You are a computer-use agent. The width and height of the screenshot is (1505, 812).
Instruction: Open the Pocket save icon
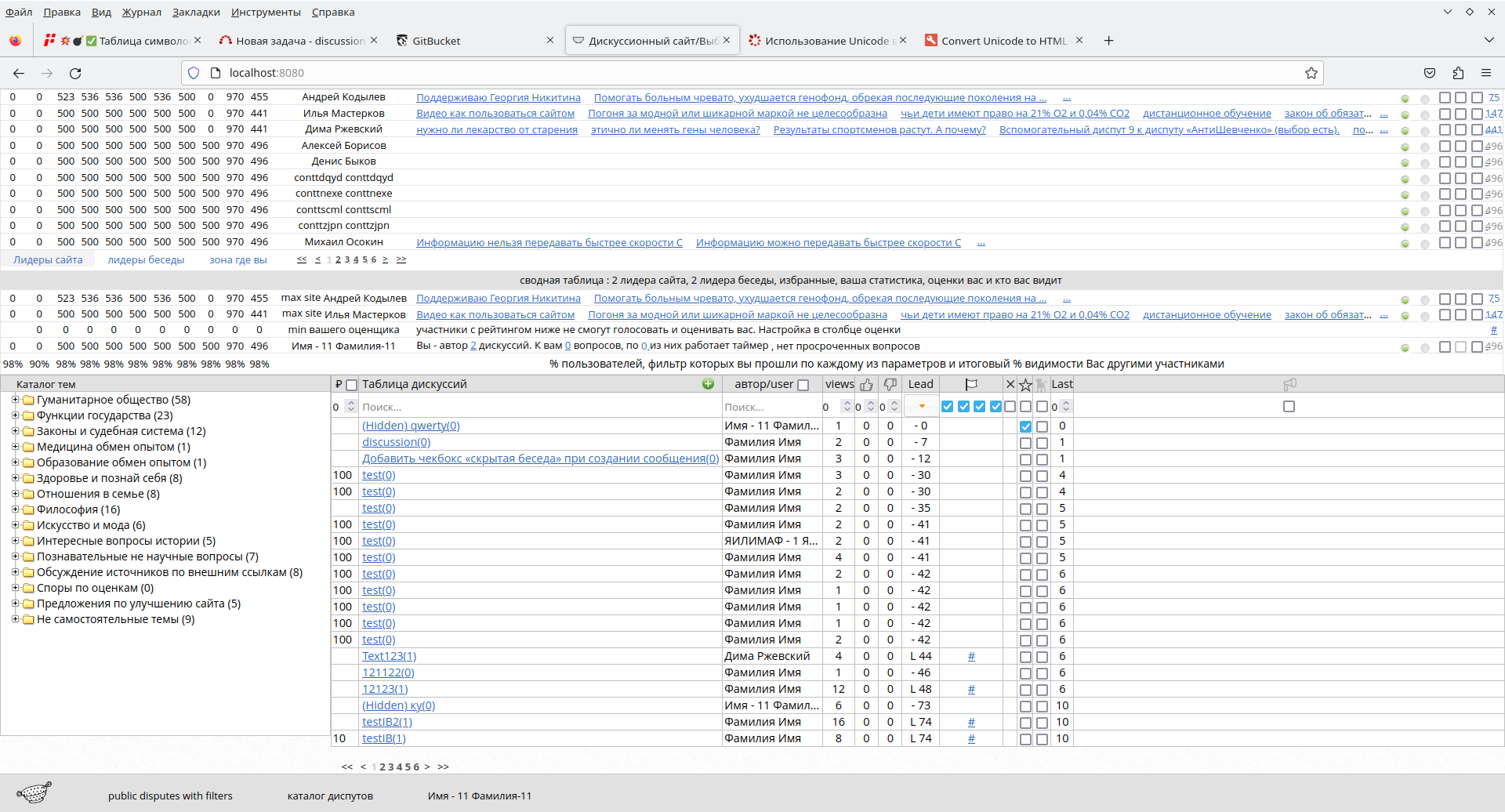(1430, 73)
